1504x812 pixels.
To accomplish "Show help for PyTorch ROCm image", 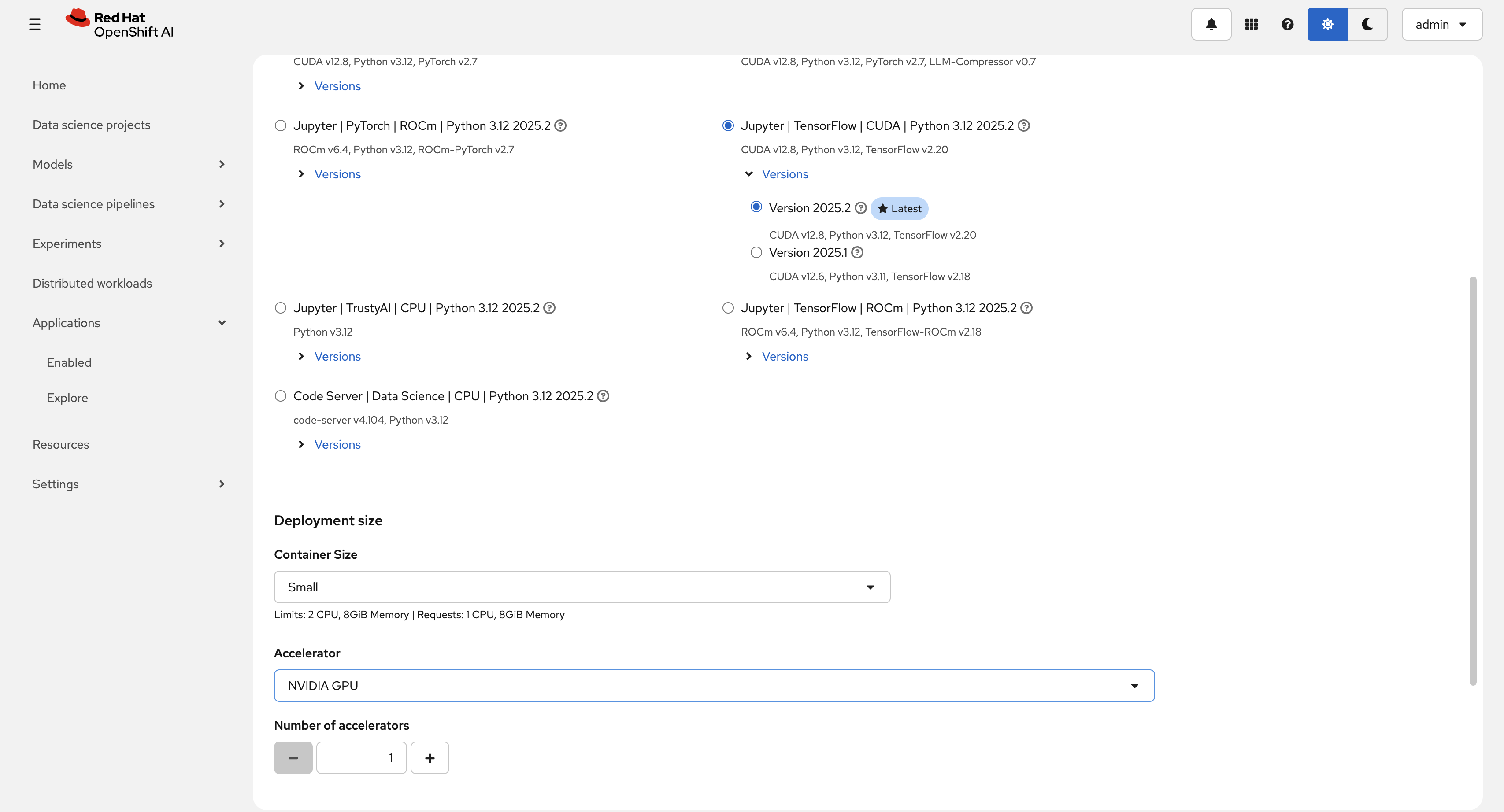I will click(560, 126).
